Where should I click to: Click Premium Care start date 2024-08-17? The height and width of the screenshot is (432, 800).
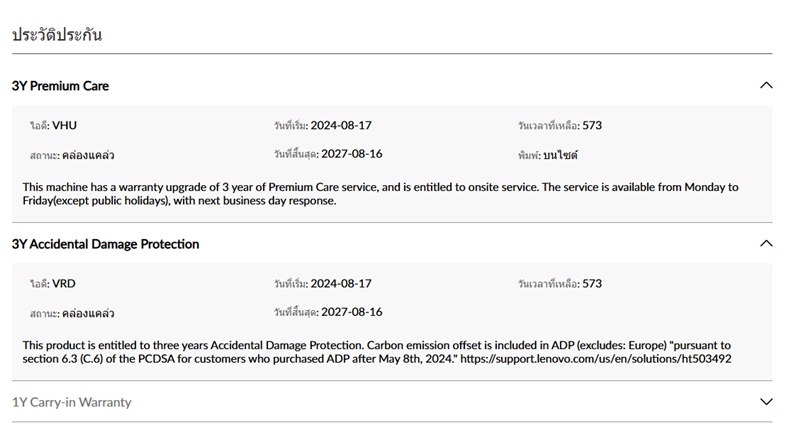pyautogui.click(x=341, y=126)
